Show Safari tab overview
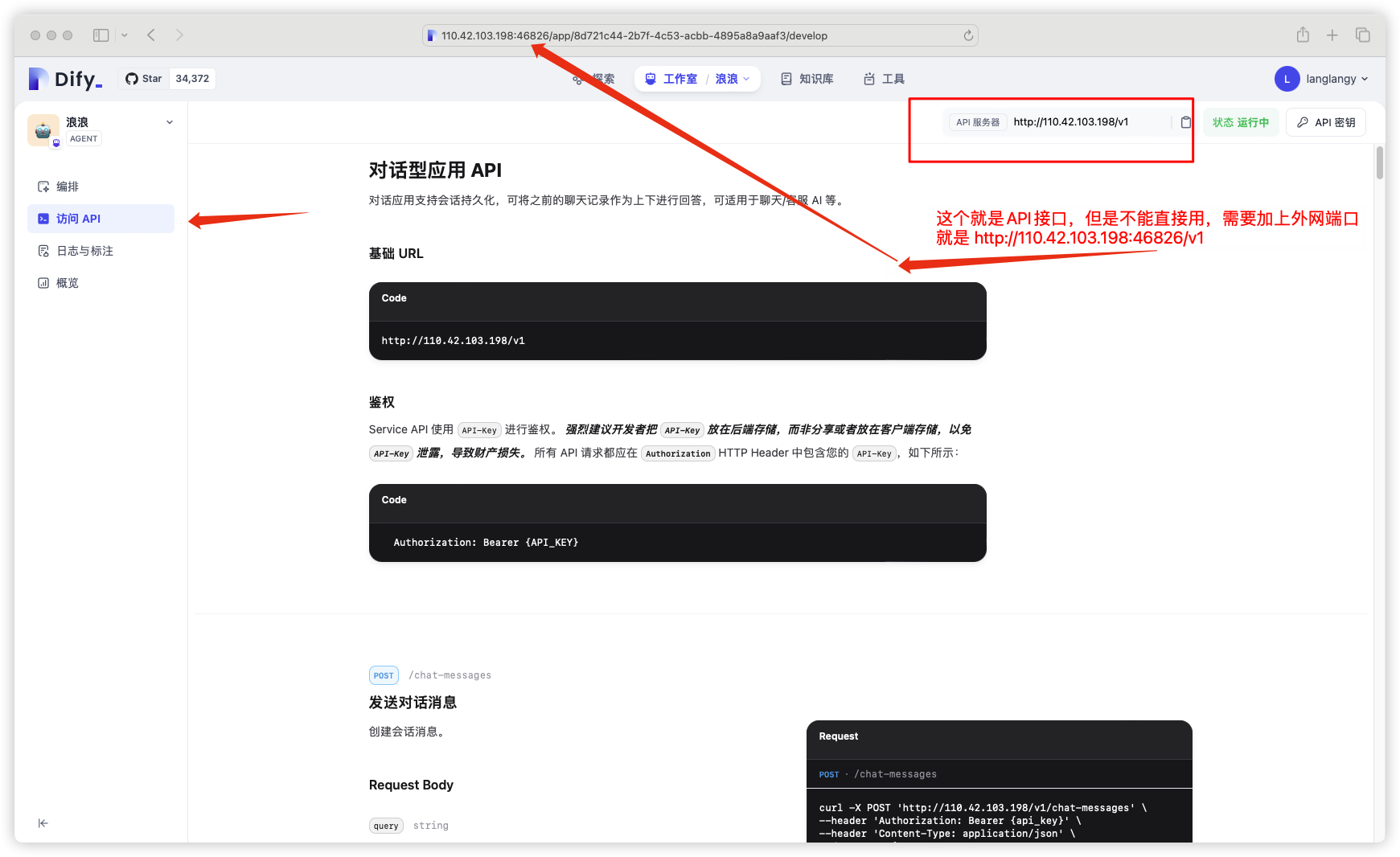 1362,35
